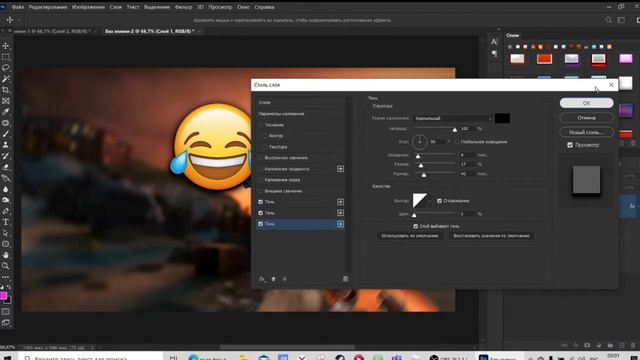
Task: Open the Окно menu
Action: [243, 7]
